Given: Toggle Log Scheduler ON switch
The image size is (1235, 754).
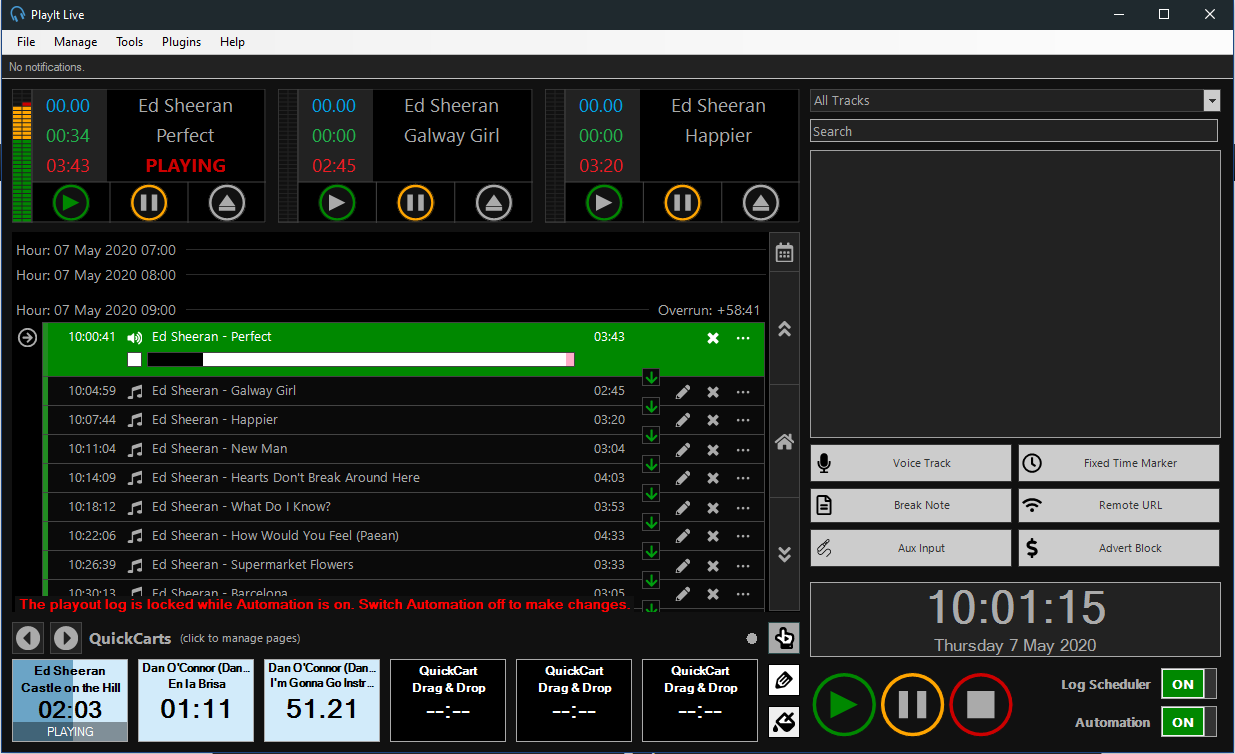Looking at the screenshot, I should pyautogui.click(x=1189, y=685).
